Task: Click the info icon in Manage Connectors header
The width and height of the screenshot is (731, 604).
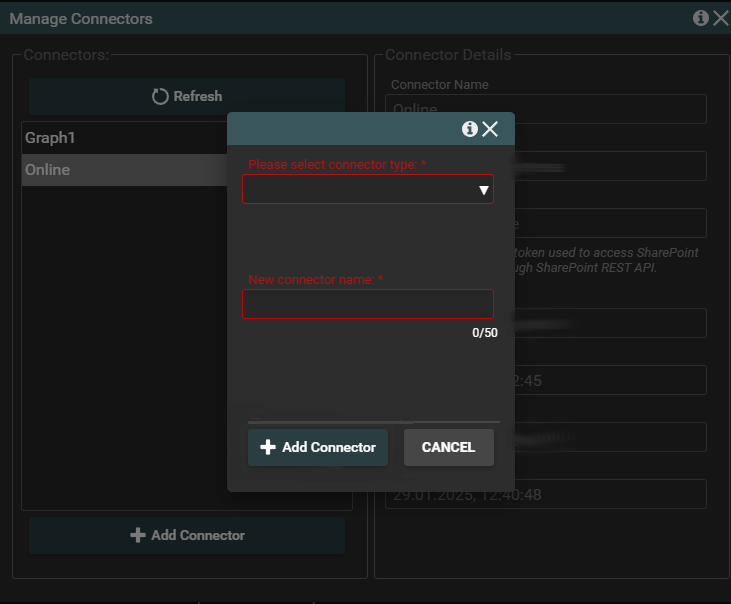Action: pyautogui.click(x=700, y=18)
